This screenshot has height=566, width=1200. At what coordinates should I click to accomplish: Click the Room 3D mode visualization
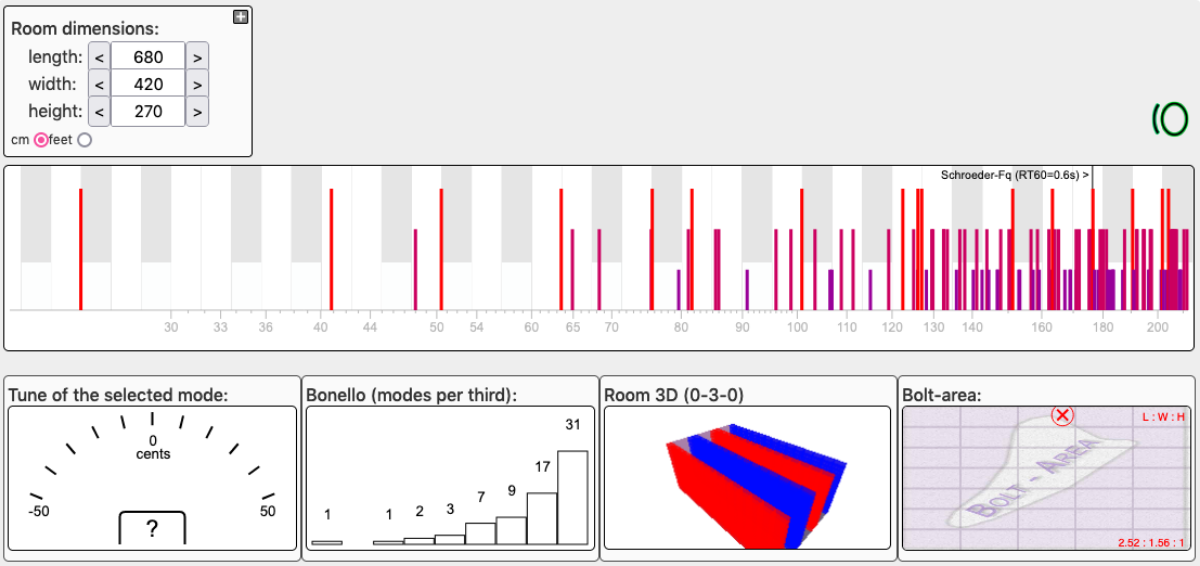(x=747, y=477)
